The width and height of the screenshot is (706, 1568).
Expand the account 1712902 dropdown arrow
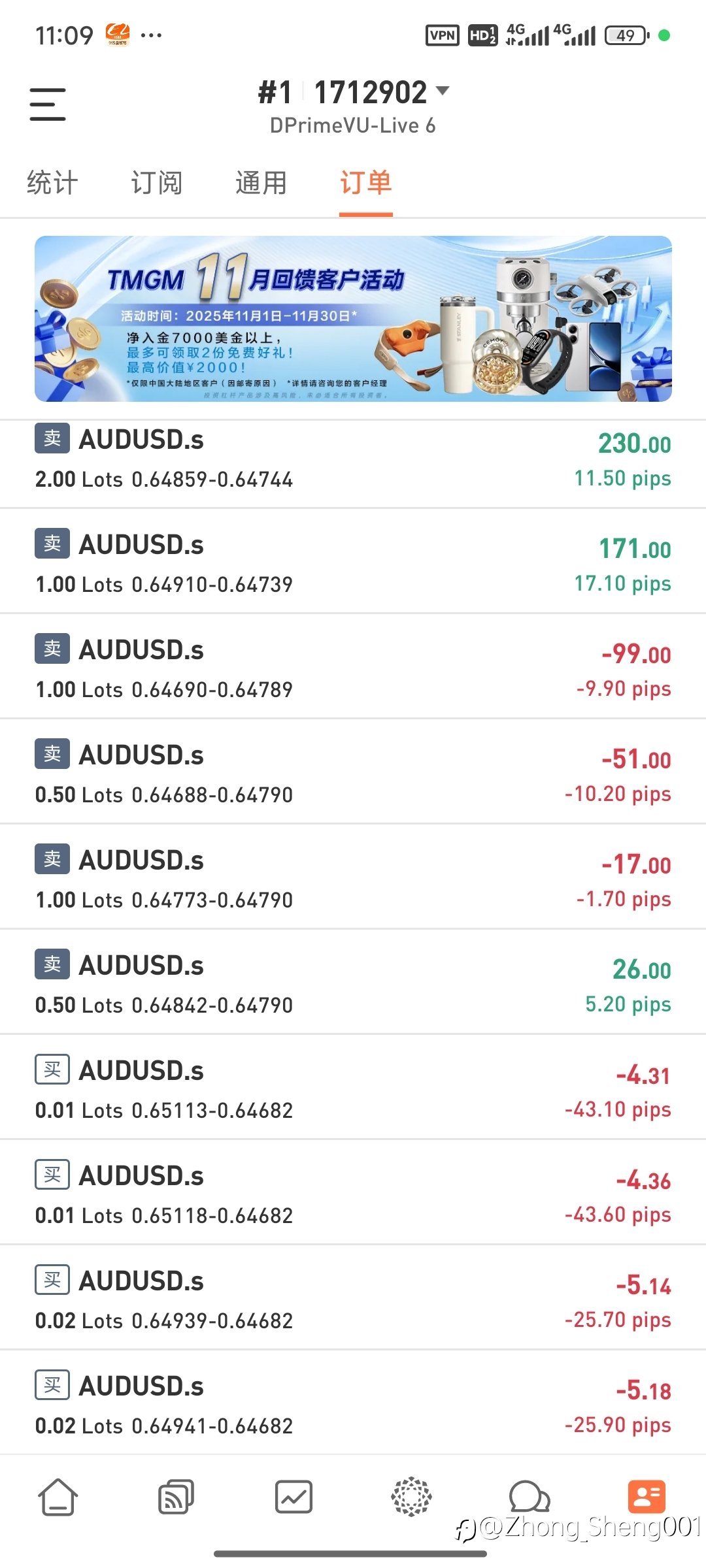(443, 91)
